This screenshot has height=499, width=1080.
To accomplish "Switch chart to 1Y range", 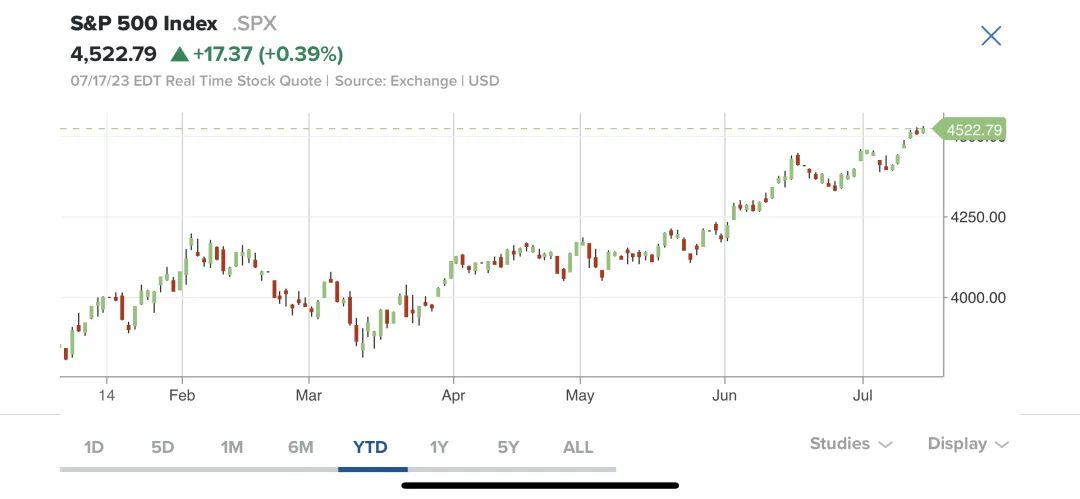I will point(439,447).
